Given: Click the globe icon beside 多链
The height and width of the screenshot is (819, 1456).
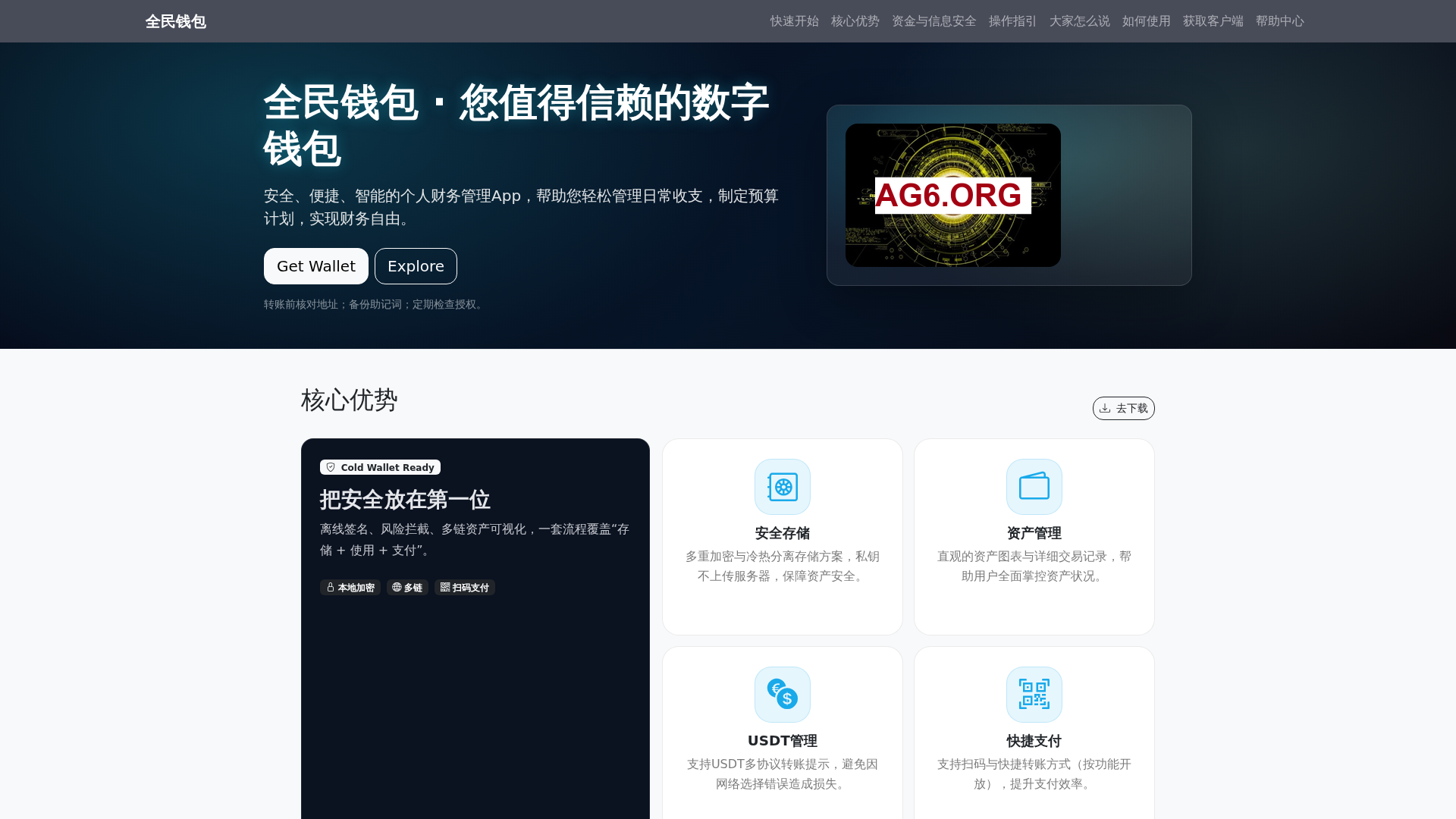Looking at the screenshot, I should [397, 587].
